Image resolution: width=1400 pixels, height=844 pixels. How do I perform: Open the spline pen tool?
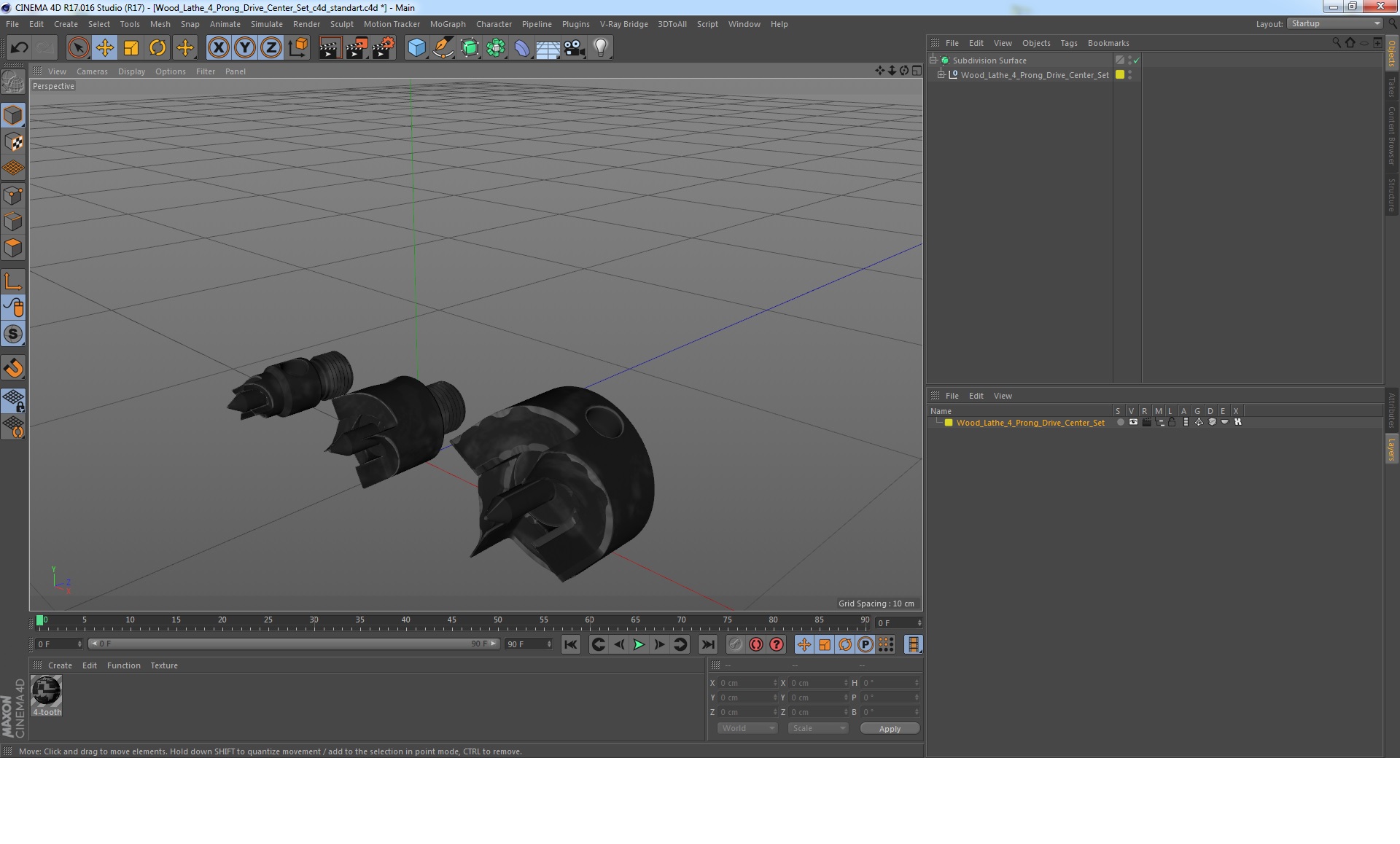(x=443, y=48)
